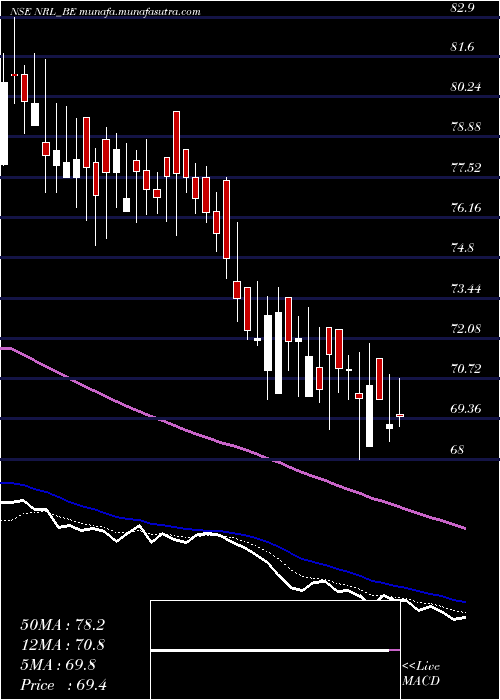Screen dimensions: 500x700
Task: Click the 5MA : 69.8 readout
Action: (x=58, y=665)
